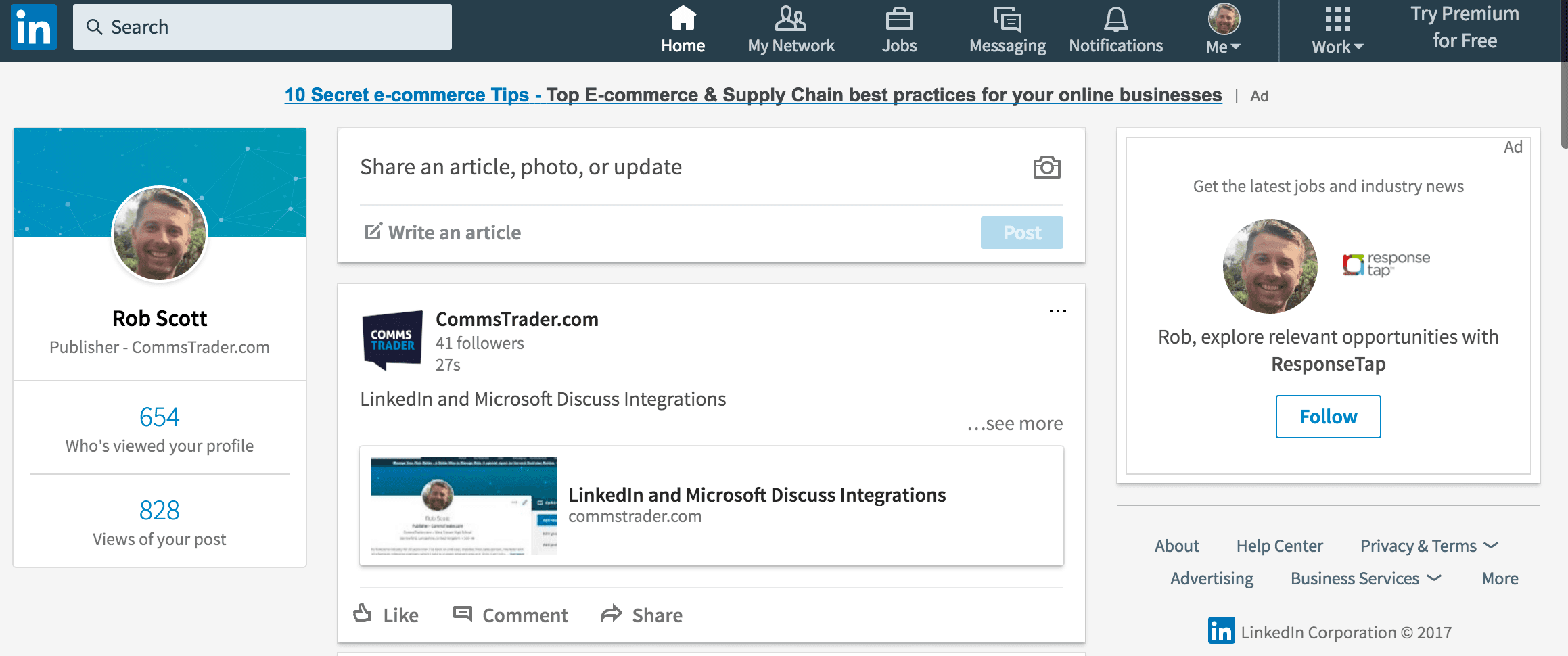Expand the Work apps dropdown

pyautogui.click(x=1337, y=30)
